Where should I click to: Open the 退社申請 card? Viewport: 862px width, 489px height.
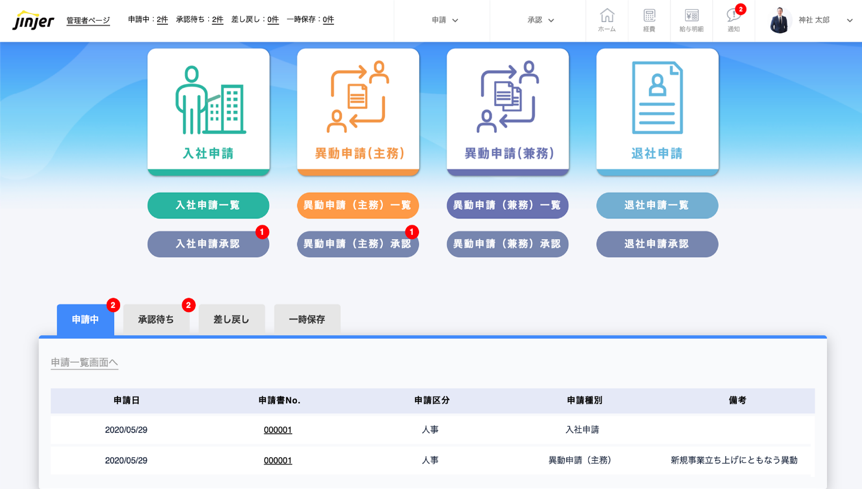(x=657, y=112)
